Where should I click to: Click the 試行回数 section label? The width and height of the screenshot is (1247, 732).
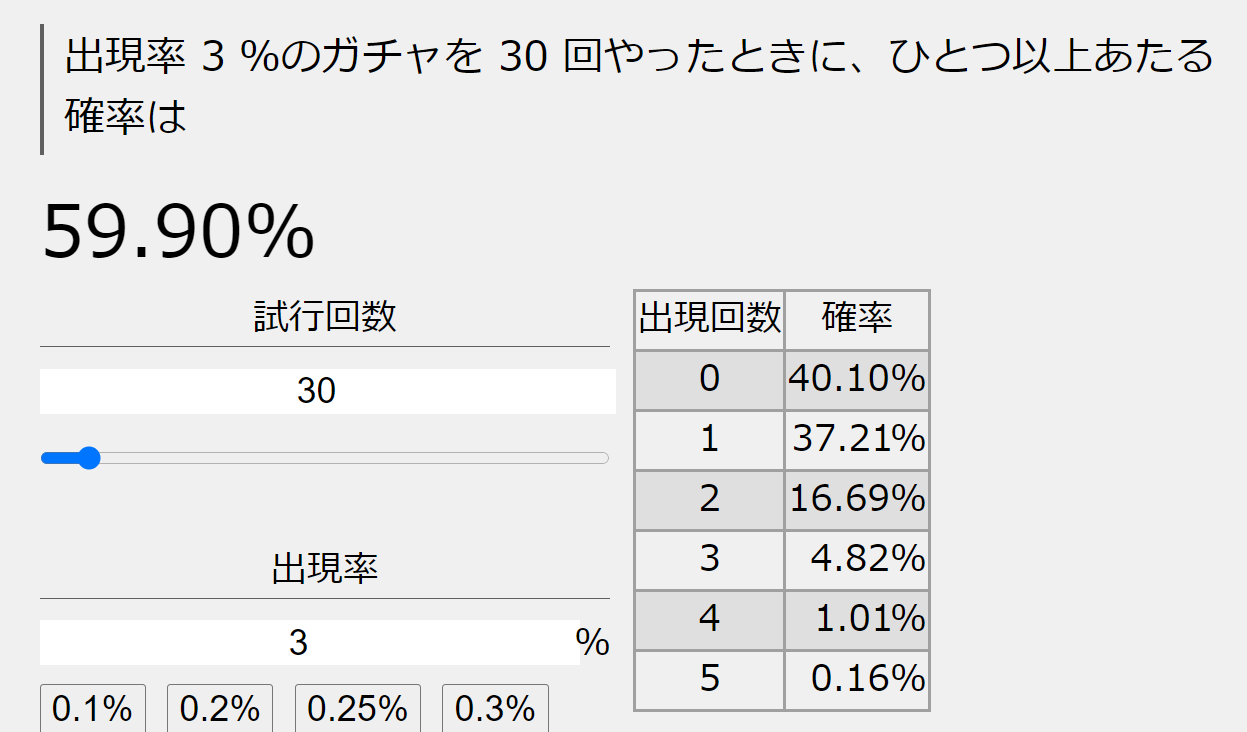click(x=325, y=317)
